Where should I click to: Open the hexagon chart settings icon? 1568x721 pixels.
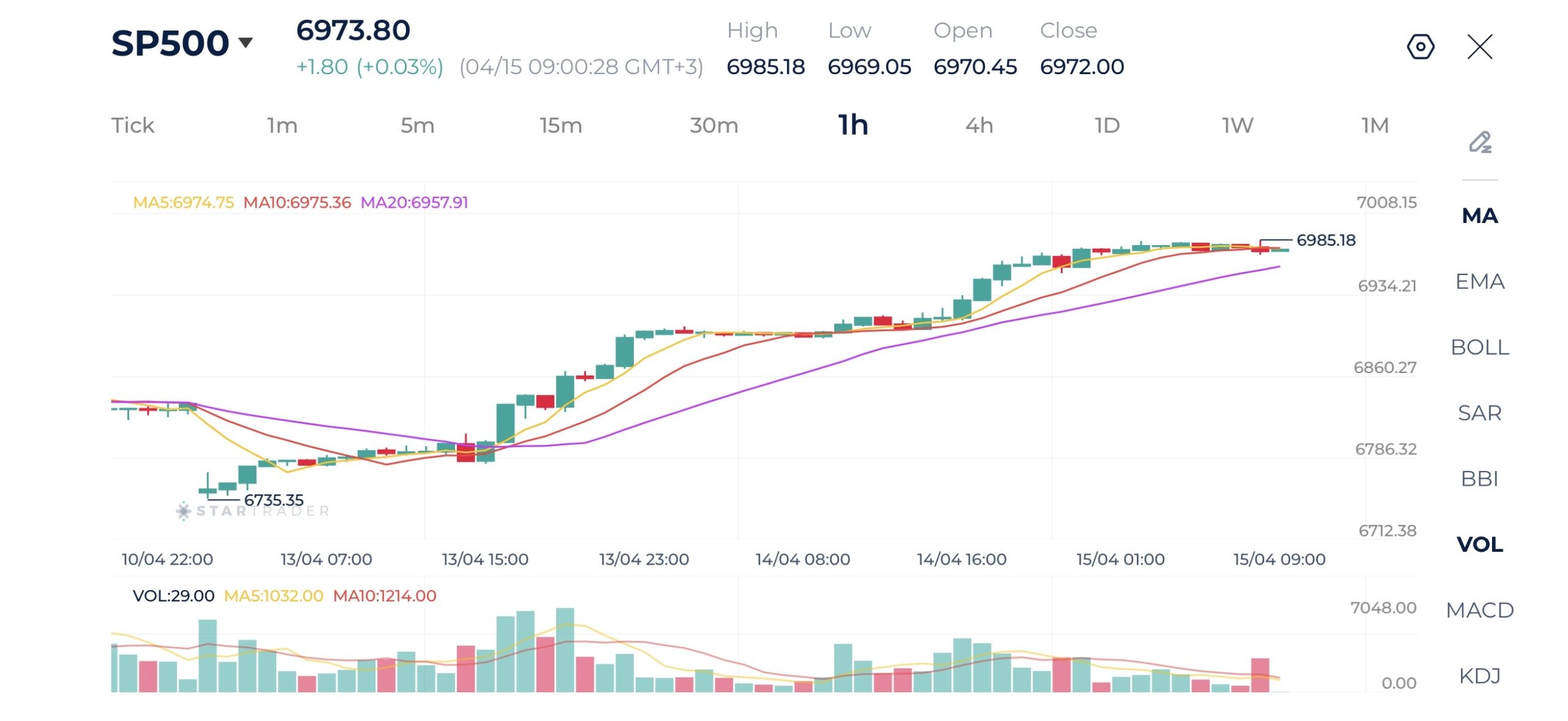(x=1420, y=47)
